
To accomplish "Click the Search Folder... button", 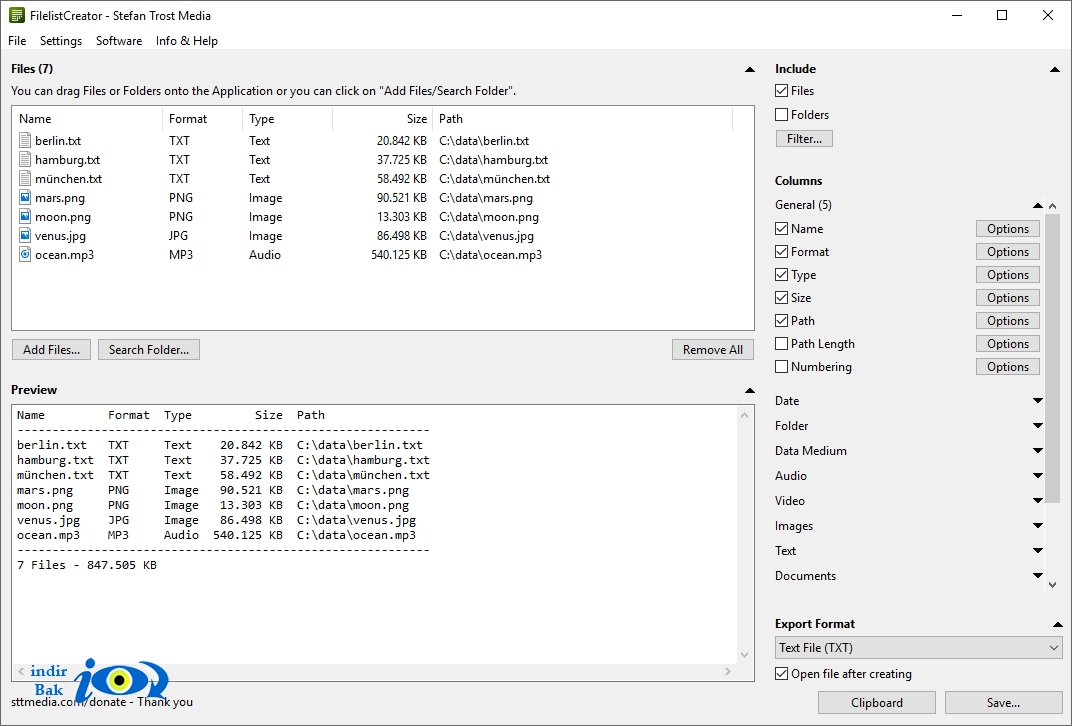I will pyautogui.click(x=149, y=349).
